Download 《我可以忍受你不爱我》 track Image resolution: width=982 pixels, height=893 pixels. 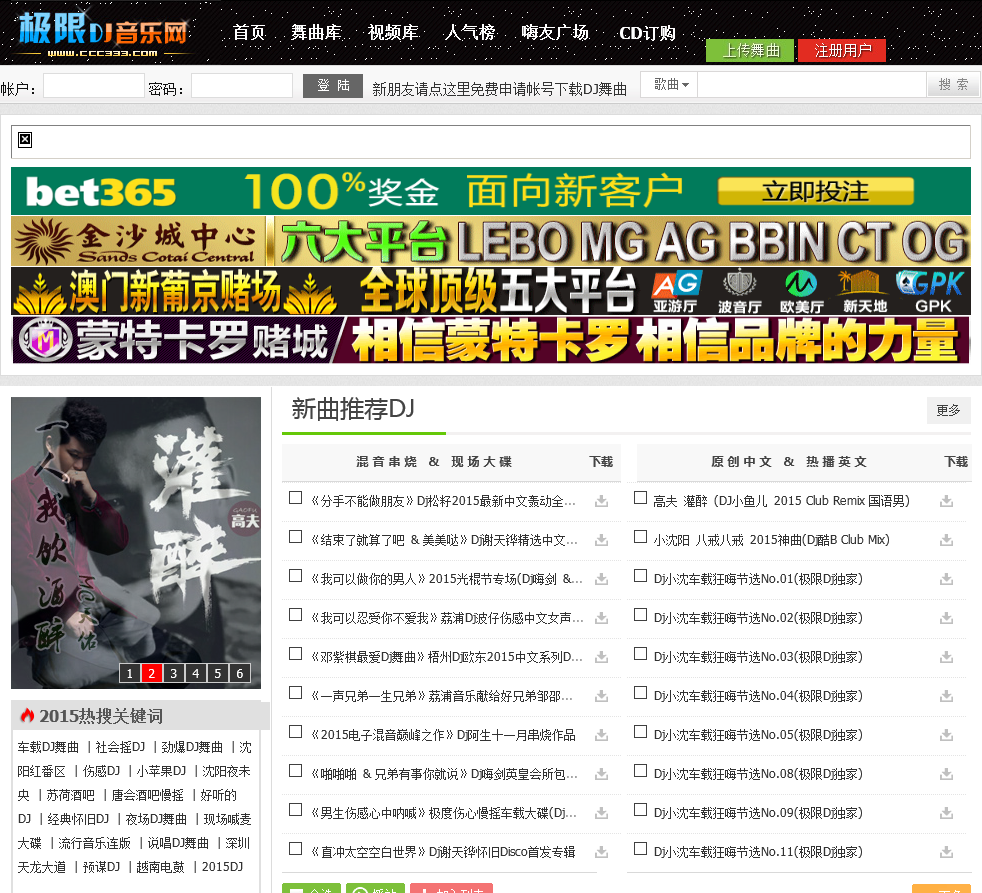click(x=601, y=618)
